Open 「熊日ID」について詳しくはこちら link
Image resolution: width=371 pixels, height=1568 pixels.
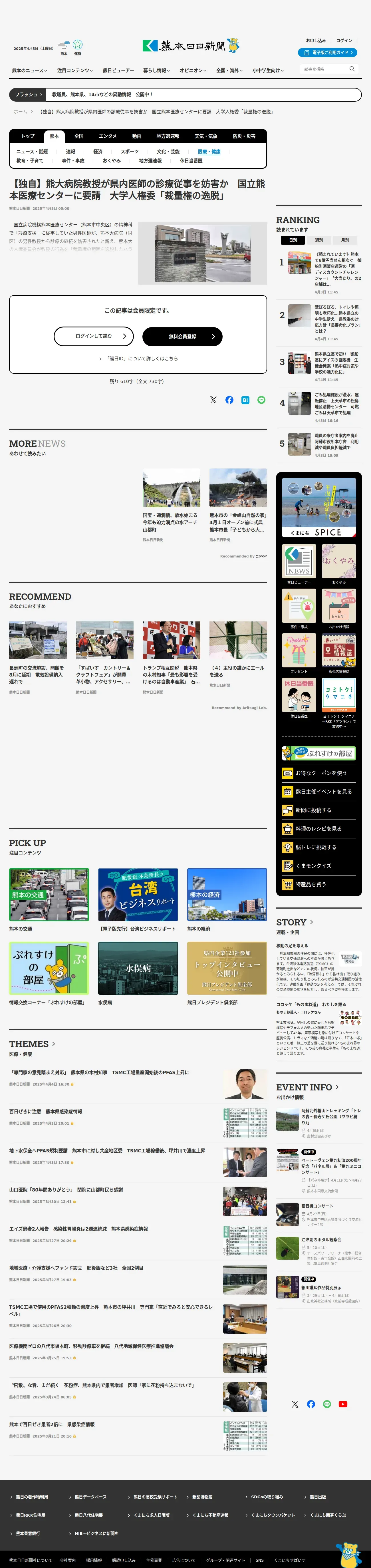[138, 359]
